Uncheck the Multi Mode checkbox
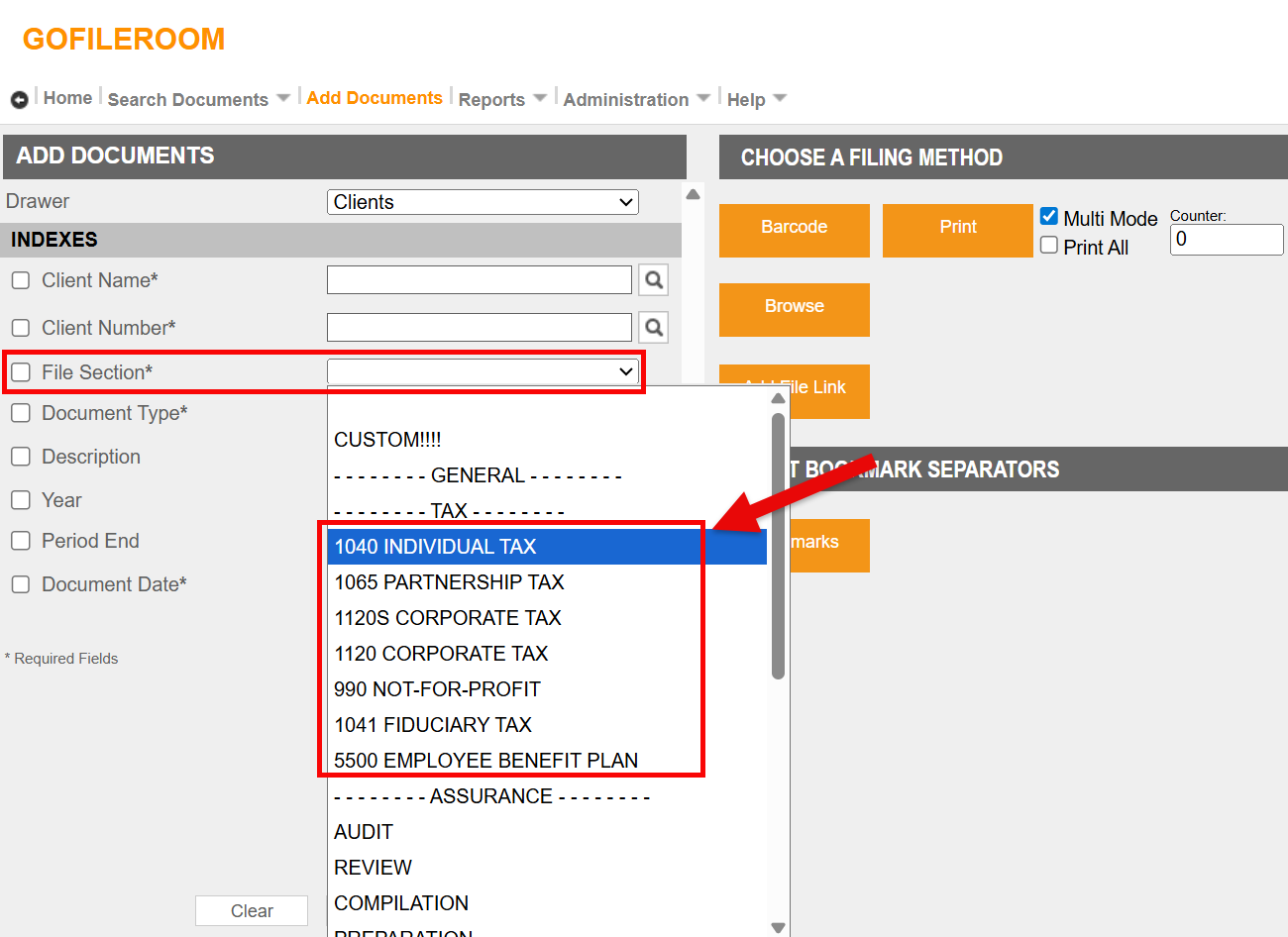Viewport: 1288px width, 937px height. [1049, 216]
